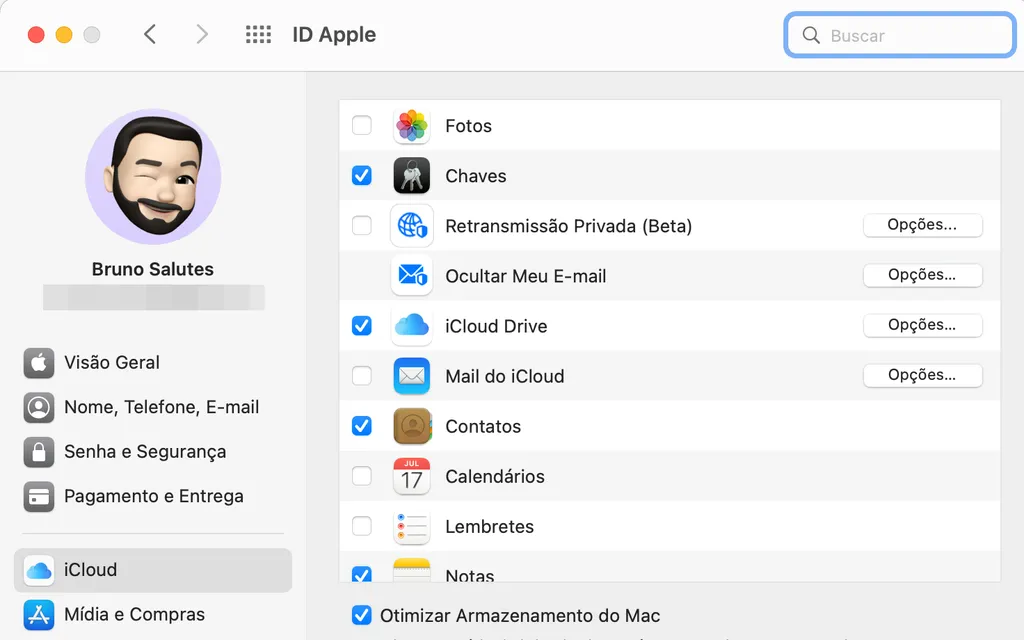The image size is (1024, 640).
Task: Click the Calendários calendar icon
Action: (x=411, y=476)
